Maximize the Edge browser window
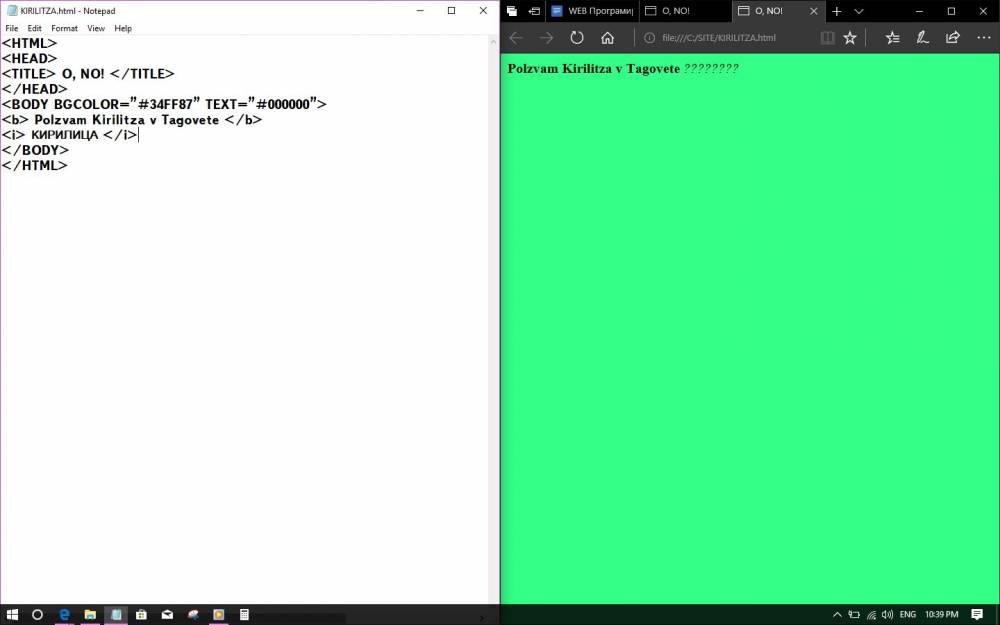The height and width of the screenshot is (625, 1000). point(951,11)
